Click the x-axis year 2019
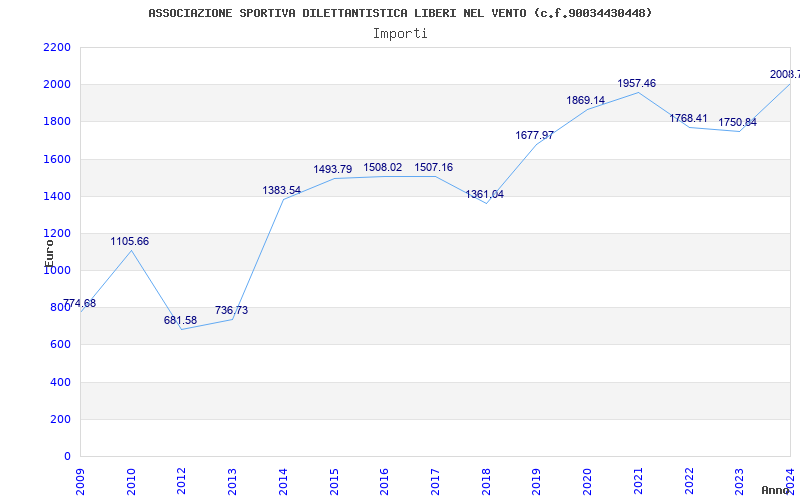The image size is (800, 500). 536,481
